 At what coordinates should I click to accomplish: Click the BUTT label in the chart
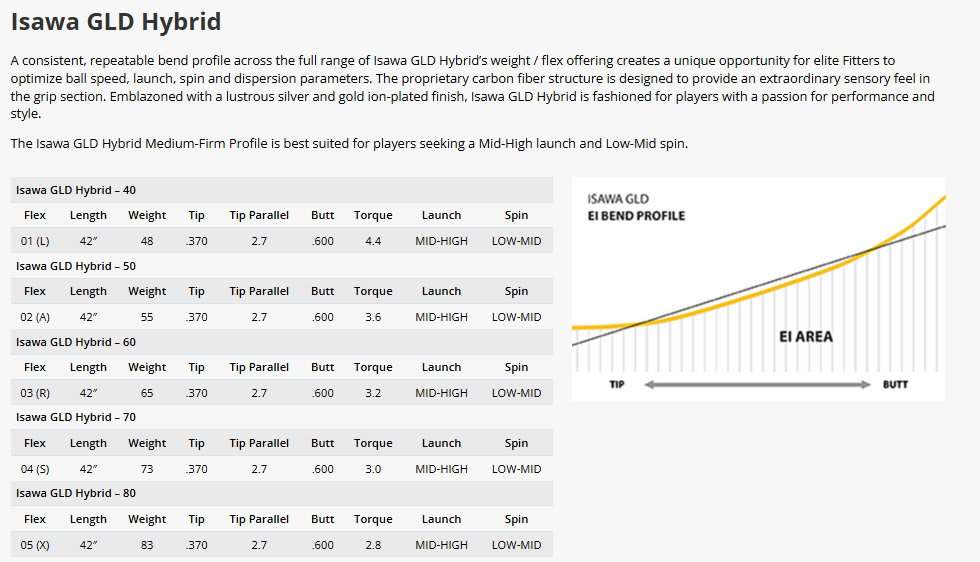[895, 384]
